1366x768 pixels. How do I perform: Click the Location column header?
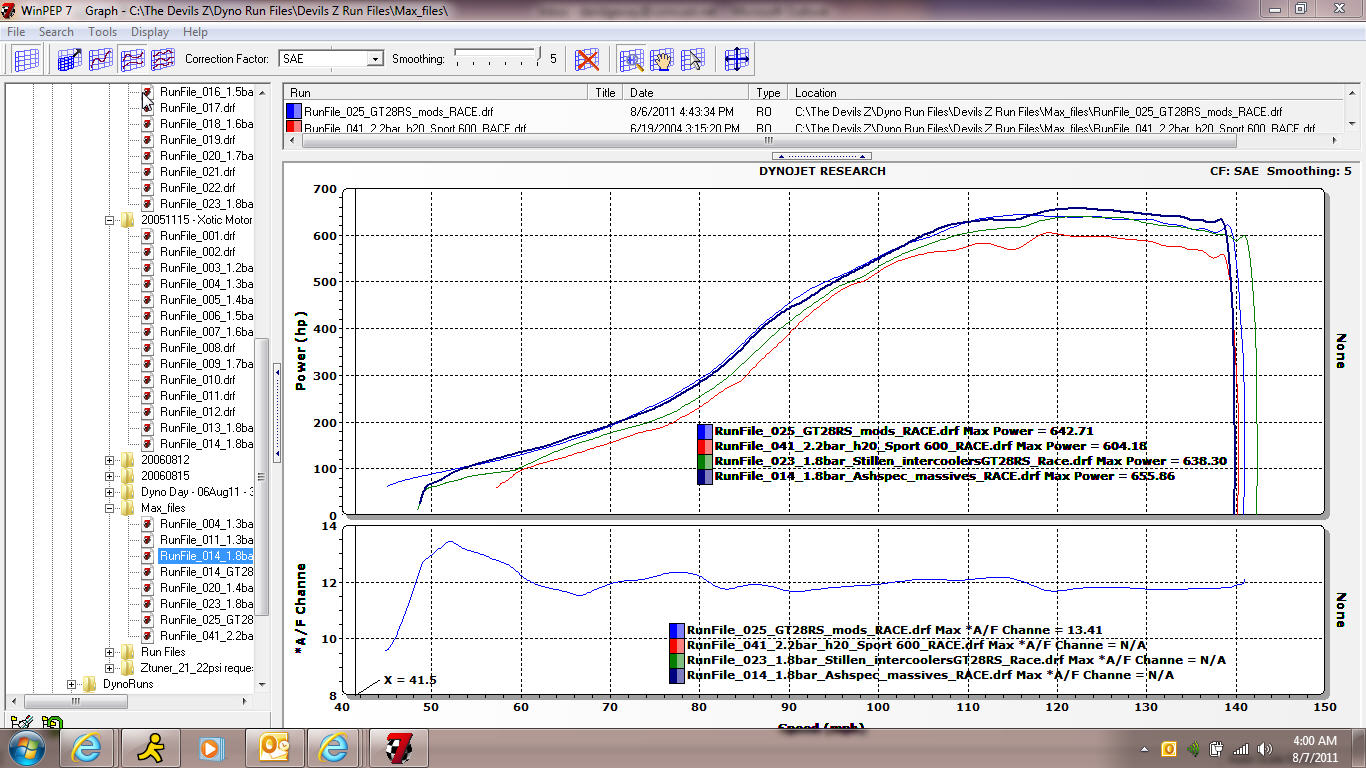click(x=816, y=93)
